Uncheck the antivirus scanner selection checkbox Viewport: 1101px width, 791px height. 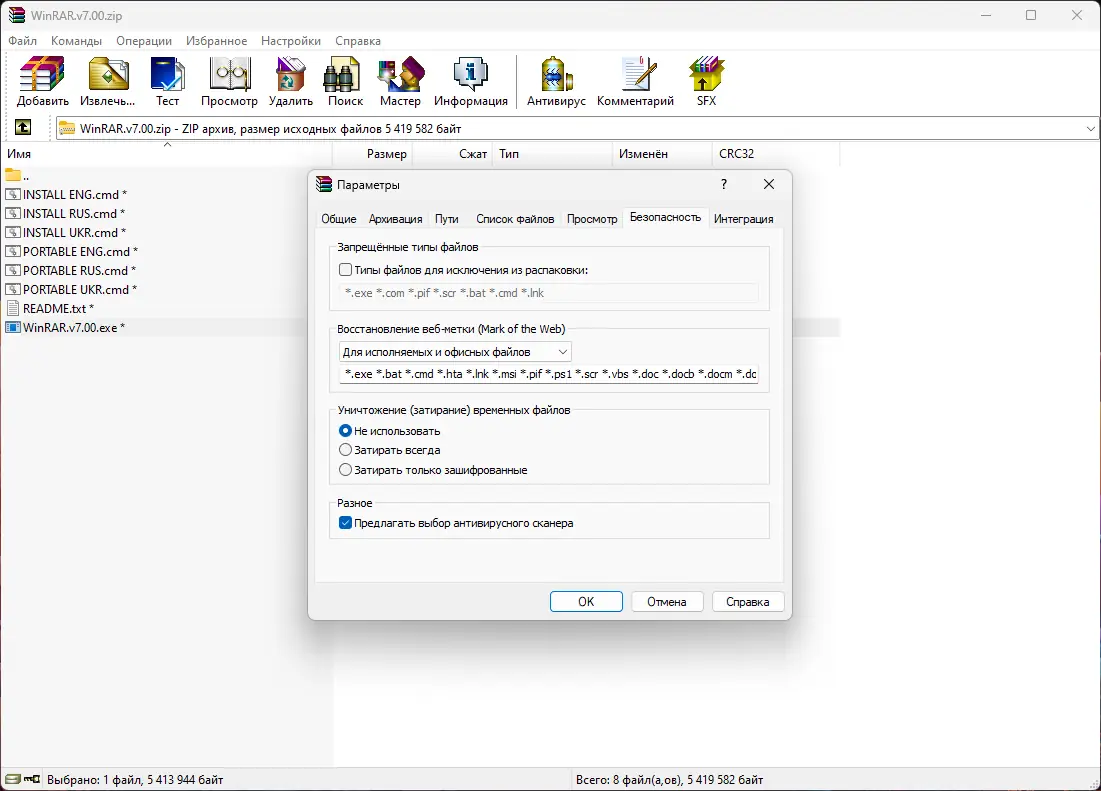345,523
